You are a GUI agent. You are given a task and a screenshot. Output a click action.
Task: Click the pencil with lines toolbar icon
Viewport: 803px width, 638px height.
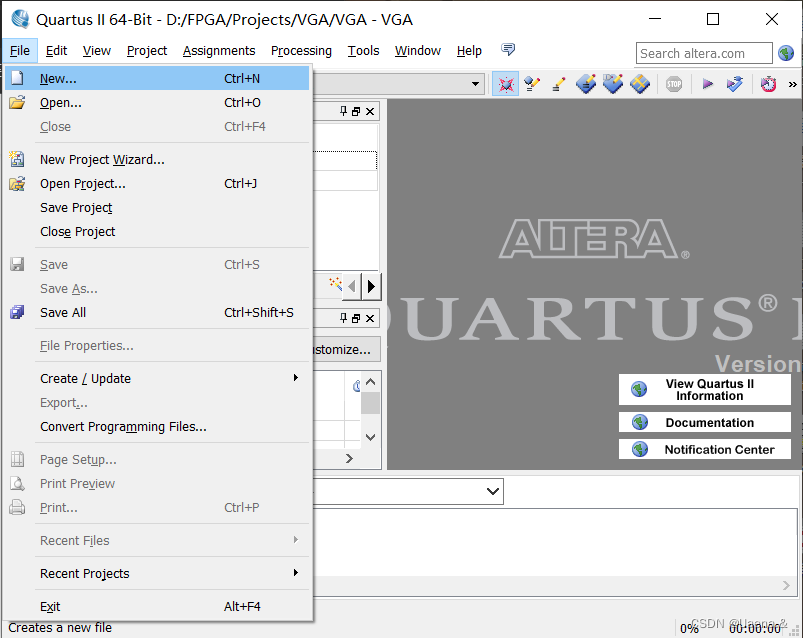point(559,84)
